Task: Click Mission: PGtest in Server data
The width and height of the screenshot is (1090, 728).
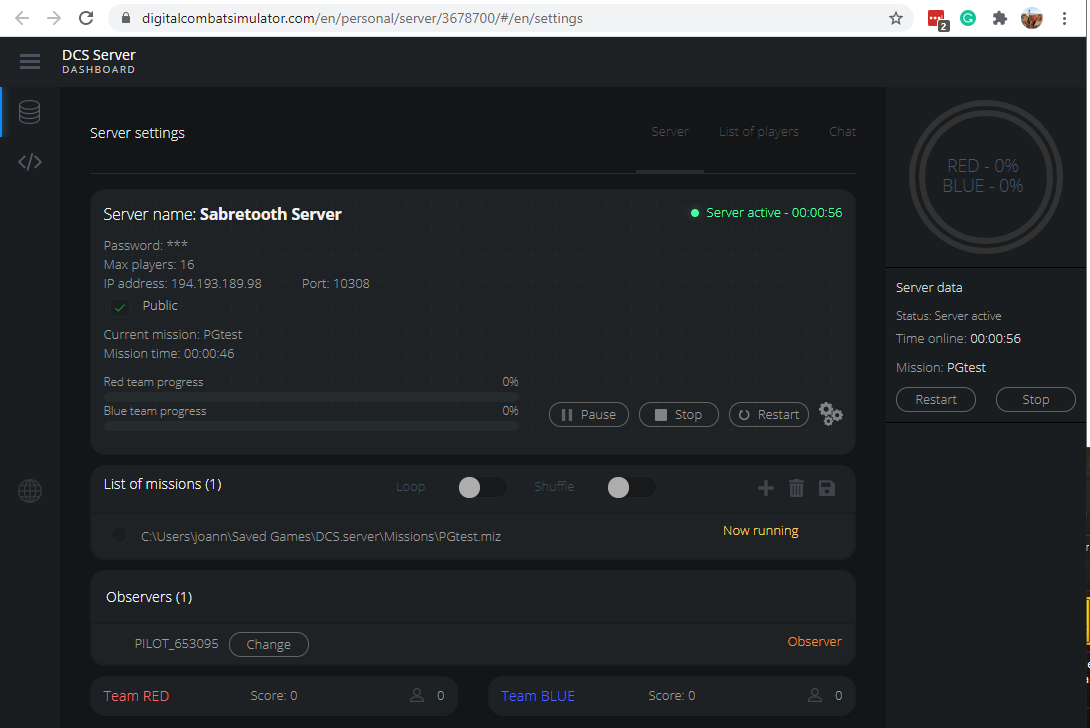Action: [x=941, y=367]
